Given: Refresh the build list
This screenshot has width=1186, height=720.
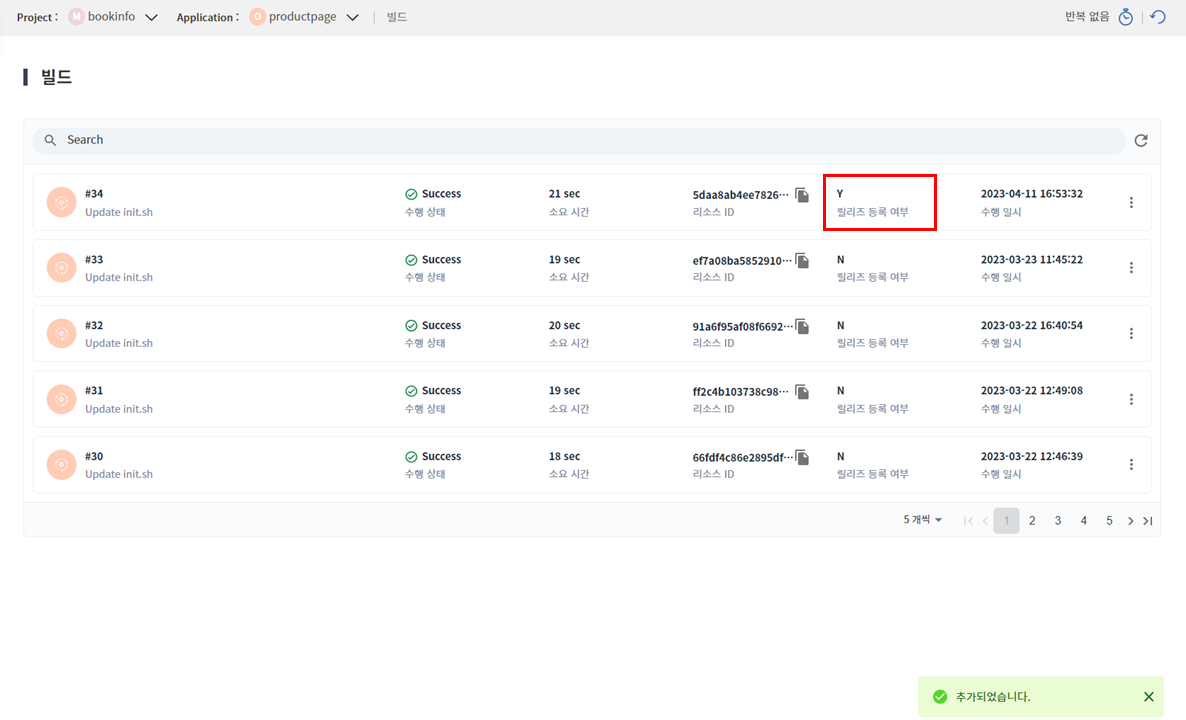Looking at the screenshot, I should (x=1141, y=140).
